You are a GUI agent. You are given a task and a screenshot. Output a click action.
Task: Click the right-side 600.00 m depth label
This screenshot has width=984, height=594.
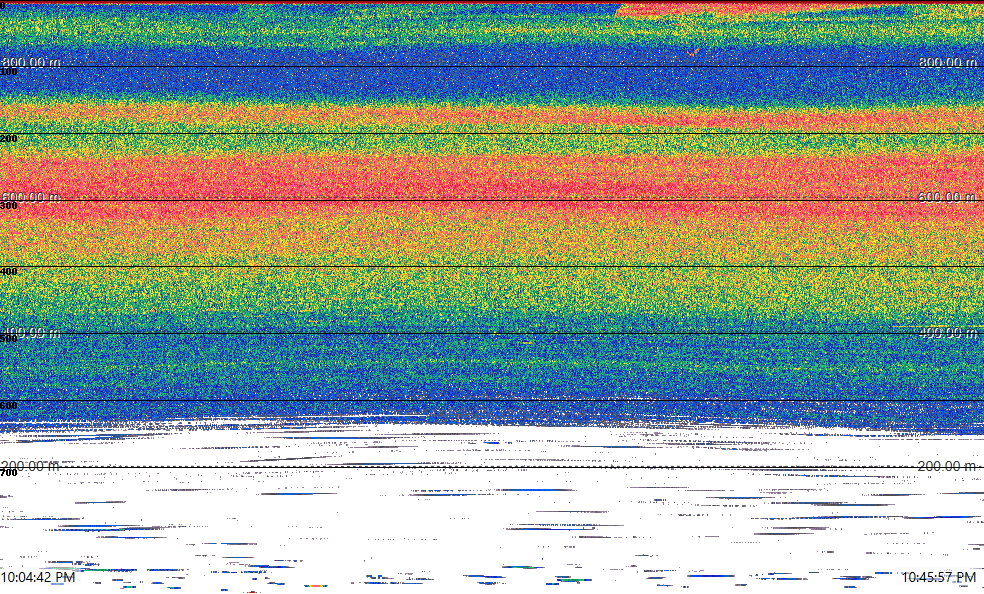(x=948, y=197)
